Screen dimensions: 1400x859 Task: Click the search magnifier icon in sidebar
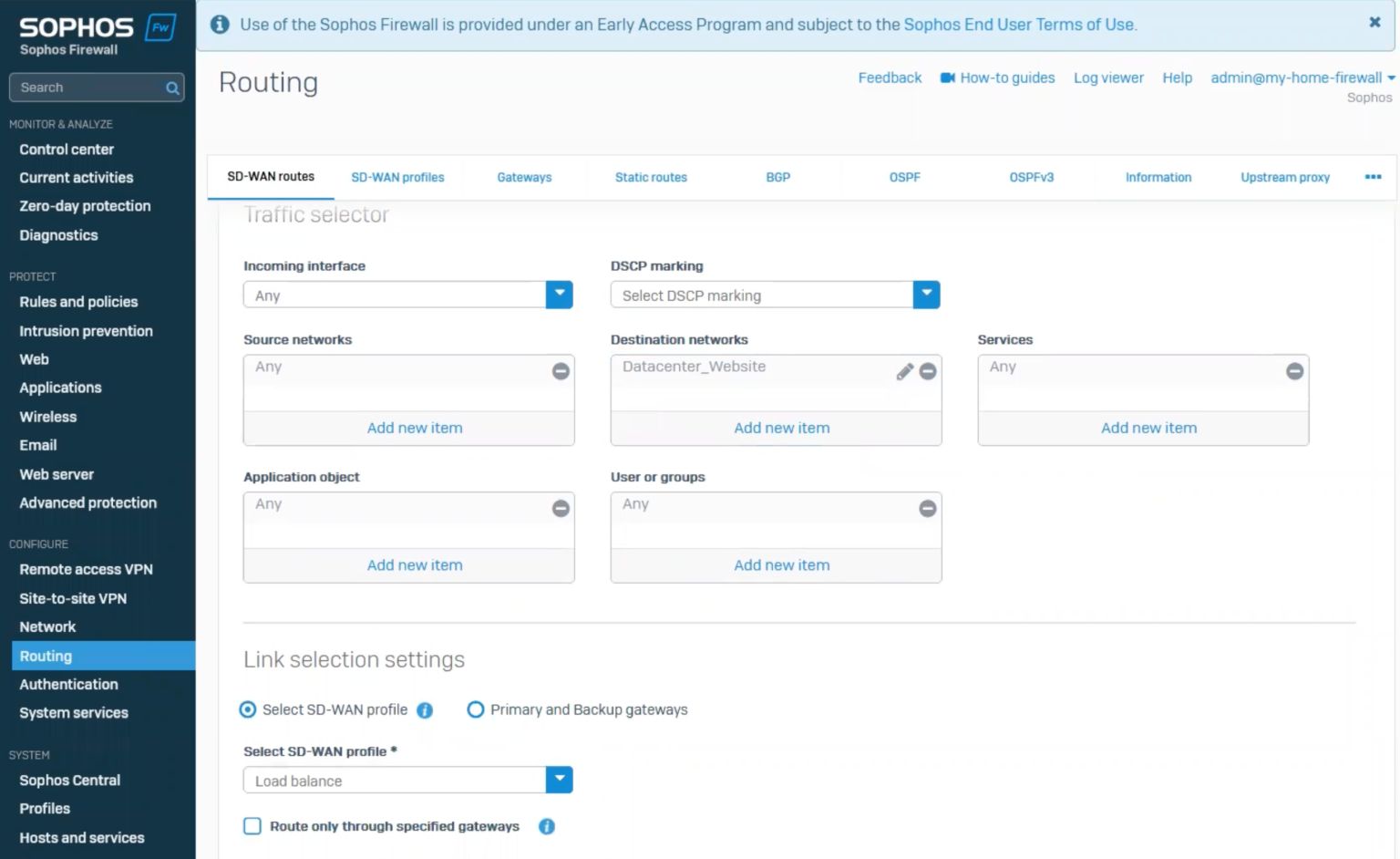(x=171, y=88)
